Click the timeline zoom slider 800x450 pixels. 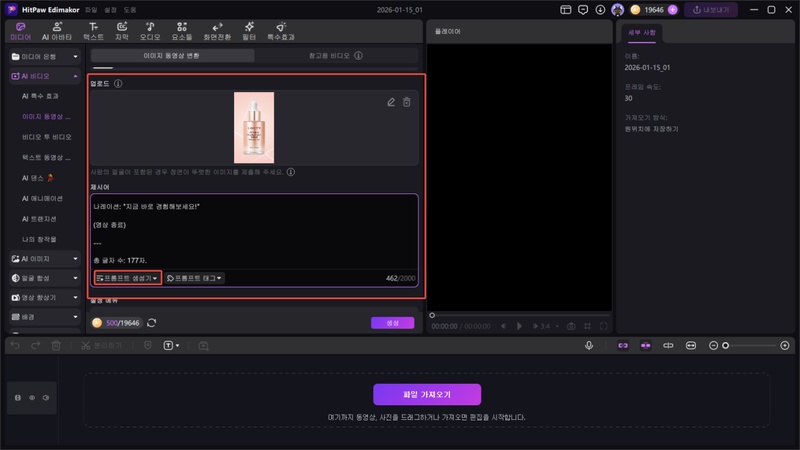pos(750,345)
